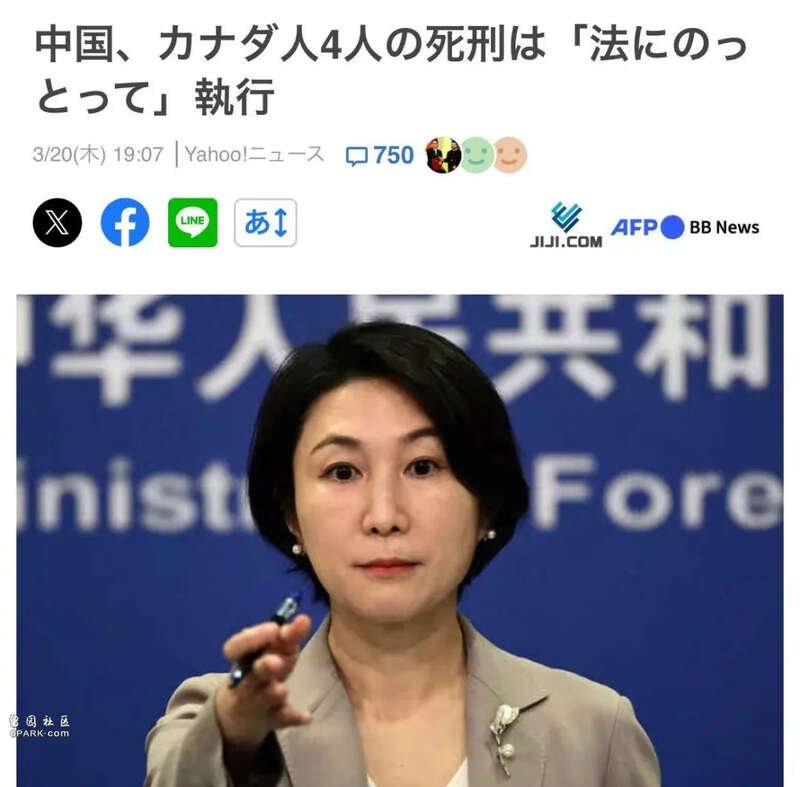Open the あ text size switcher
The image size is (800, 787).
tap(265, 223)
